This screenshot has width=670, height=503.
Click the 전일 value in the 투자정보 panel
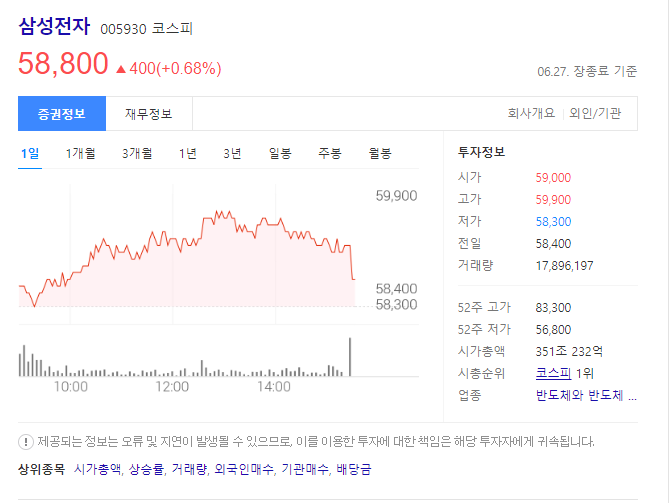(x=553, y=244)
